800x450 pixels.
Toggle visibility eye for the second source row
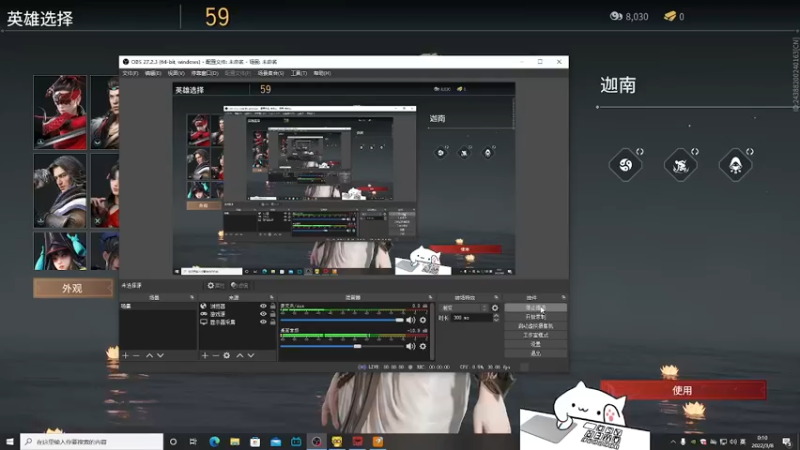[x=263, y=314]
